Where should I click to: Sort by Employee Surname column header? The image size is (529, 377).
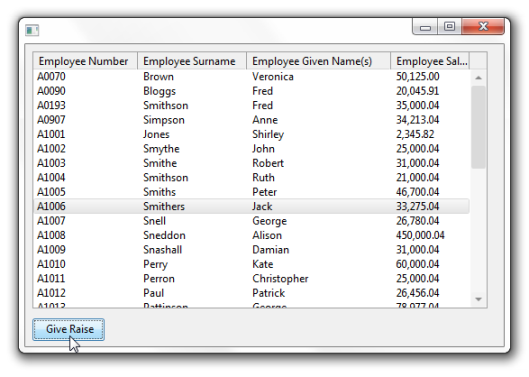tap(192, 61)
